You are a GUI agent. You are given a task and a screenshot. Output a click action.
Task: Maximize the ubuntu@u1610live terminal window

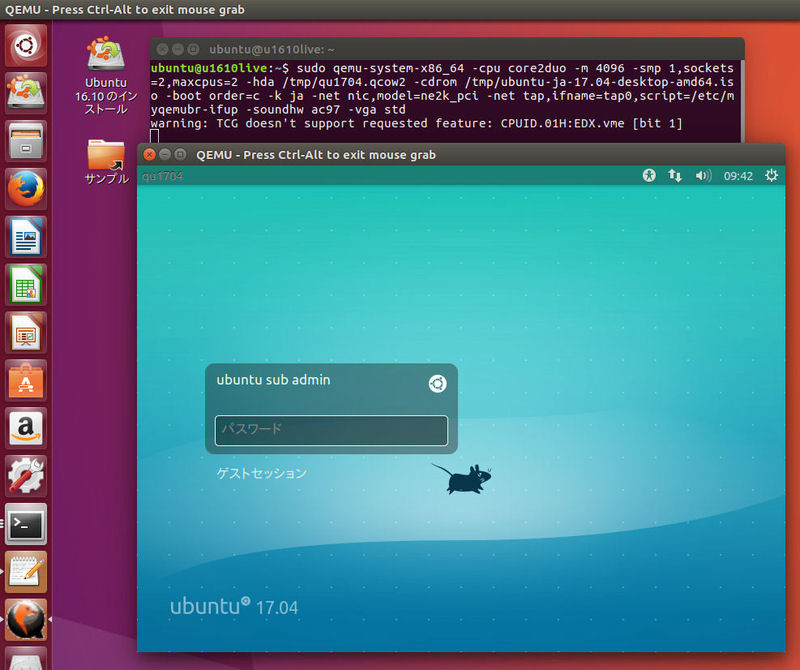pyautogui.click(x=193, y=49)
